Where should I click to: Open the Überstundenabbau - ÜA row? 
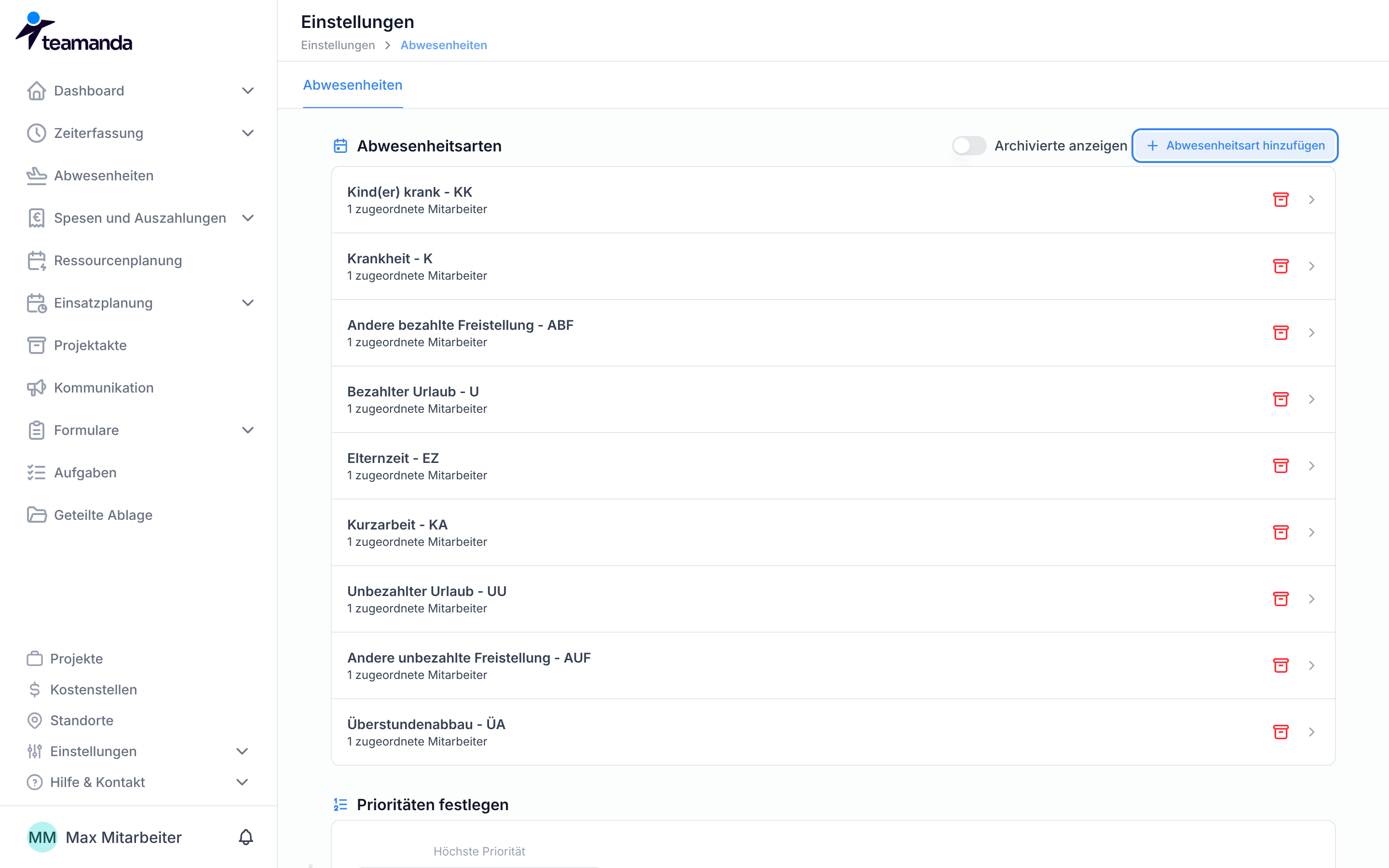click(833, 732)
